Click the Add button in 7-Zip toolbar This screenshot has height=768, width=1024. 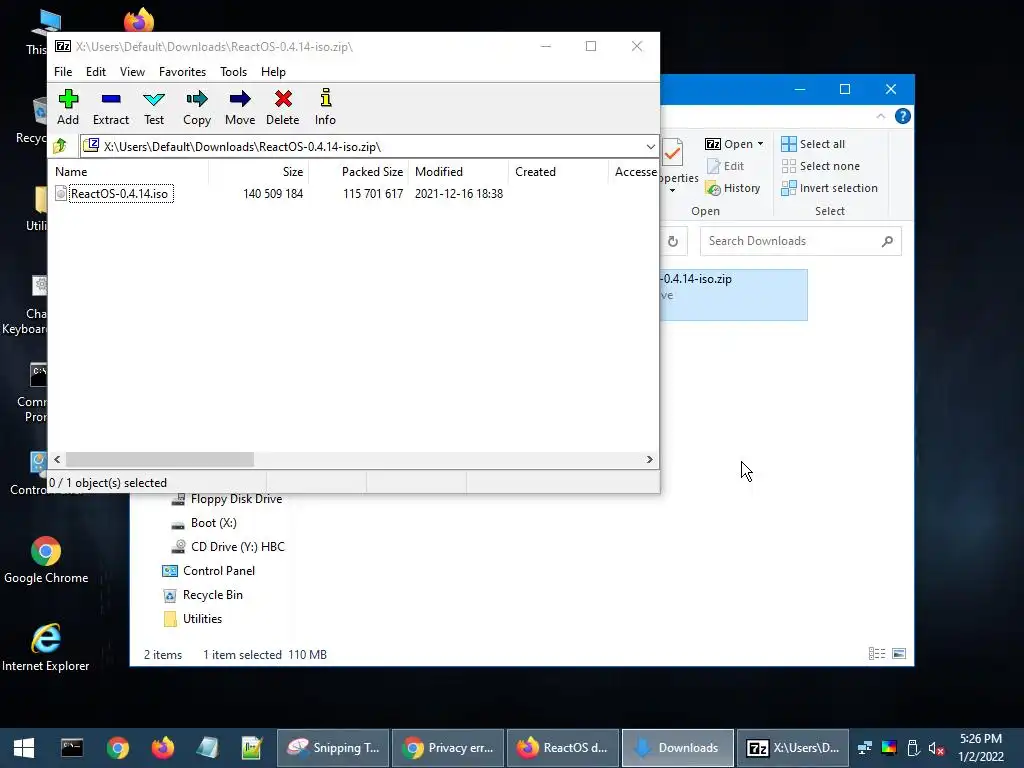click(x=68, y=108)
